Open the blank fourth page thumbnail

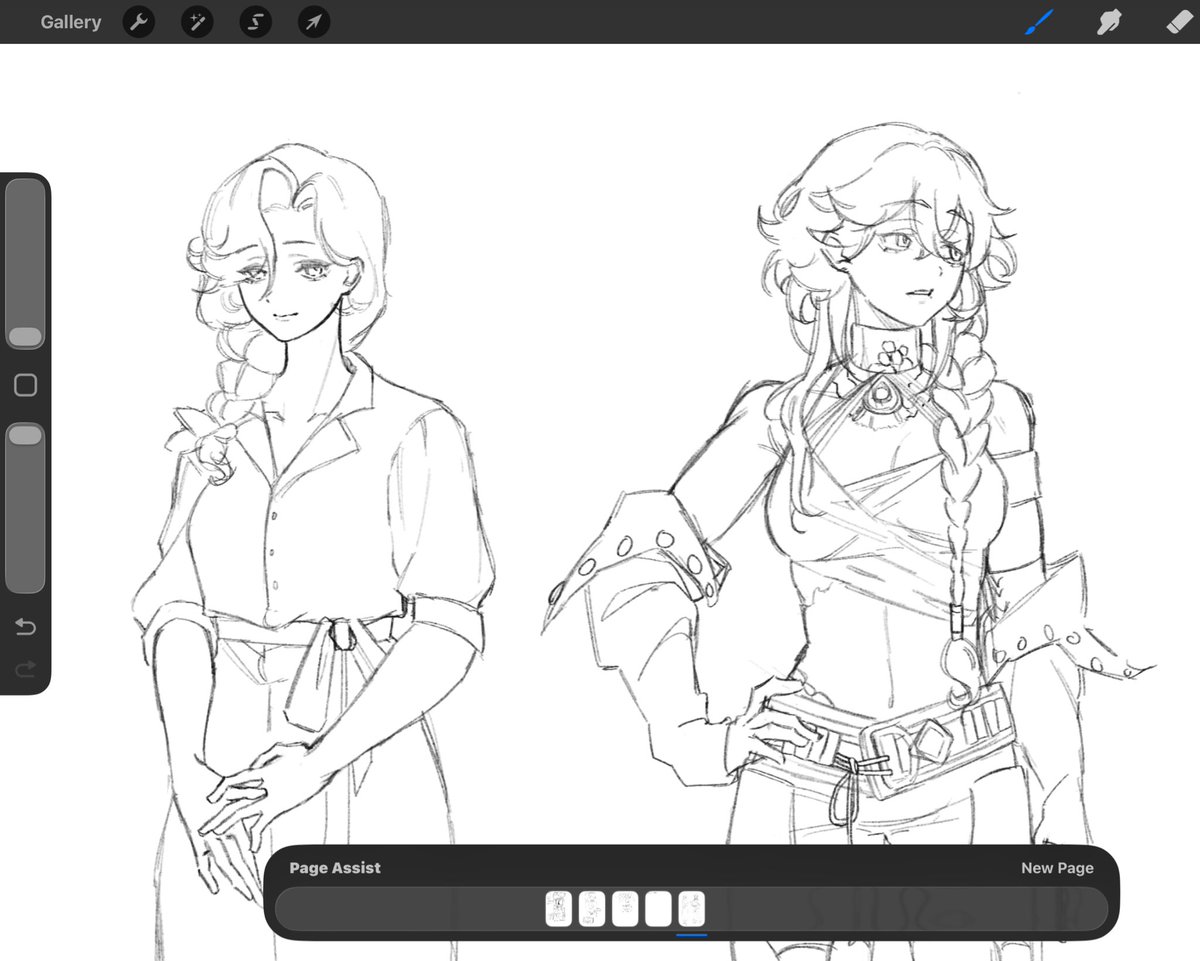point(658,909)
